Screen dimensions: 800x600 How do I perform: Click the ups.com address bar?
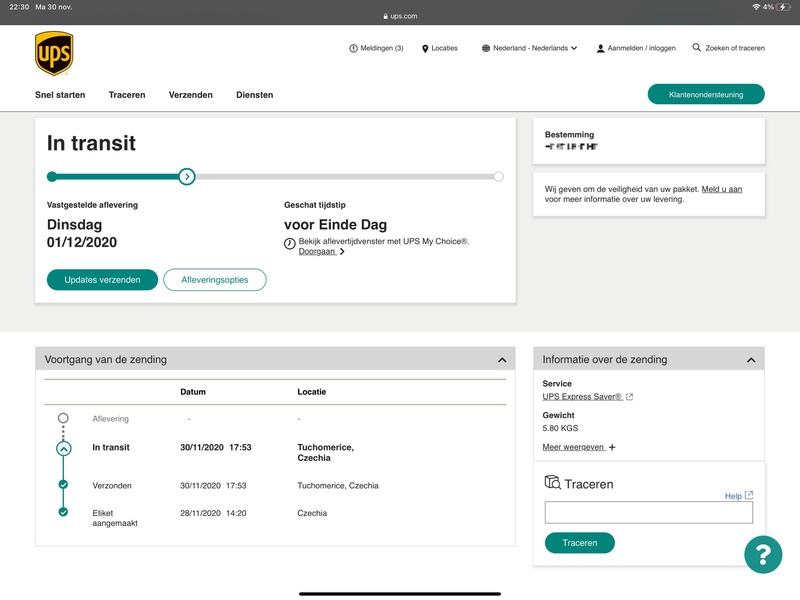[x=400, y=16]
